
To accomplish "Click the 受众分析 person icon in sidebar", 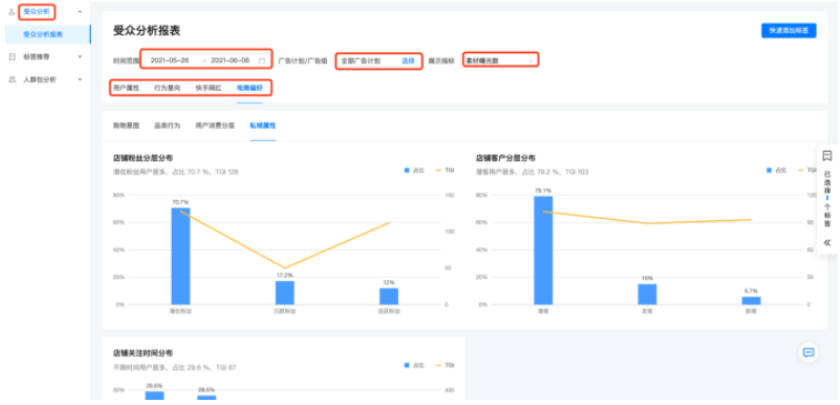I will [x=11, y=11].
